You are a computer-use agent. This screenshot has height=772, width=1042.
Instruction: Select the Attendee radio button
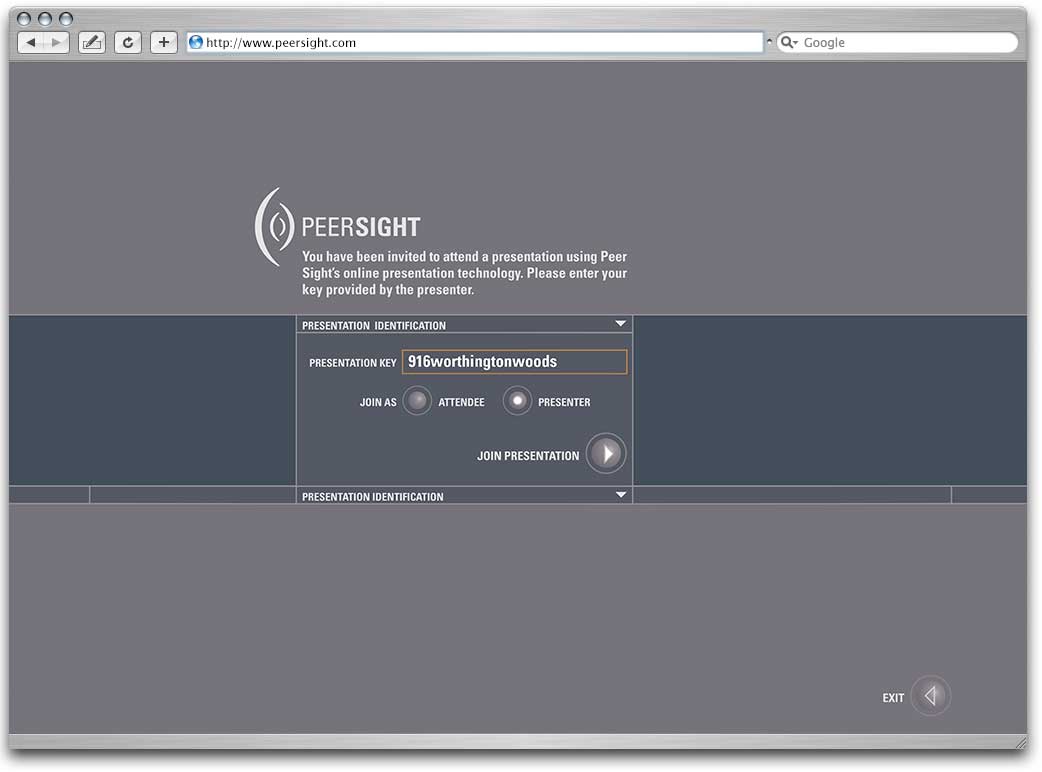[417, 401]
